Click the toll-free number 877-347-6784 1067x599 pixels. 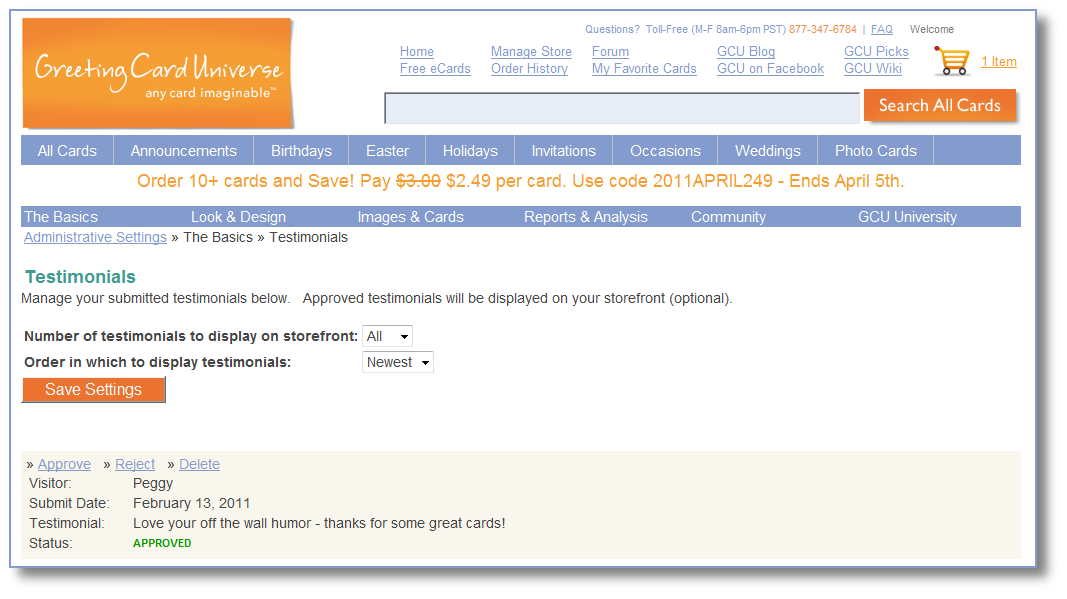pos(823,29)
